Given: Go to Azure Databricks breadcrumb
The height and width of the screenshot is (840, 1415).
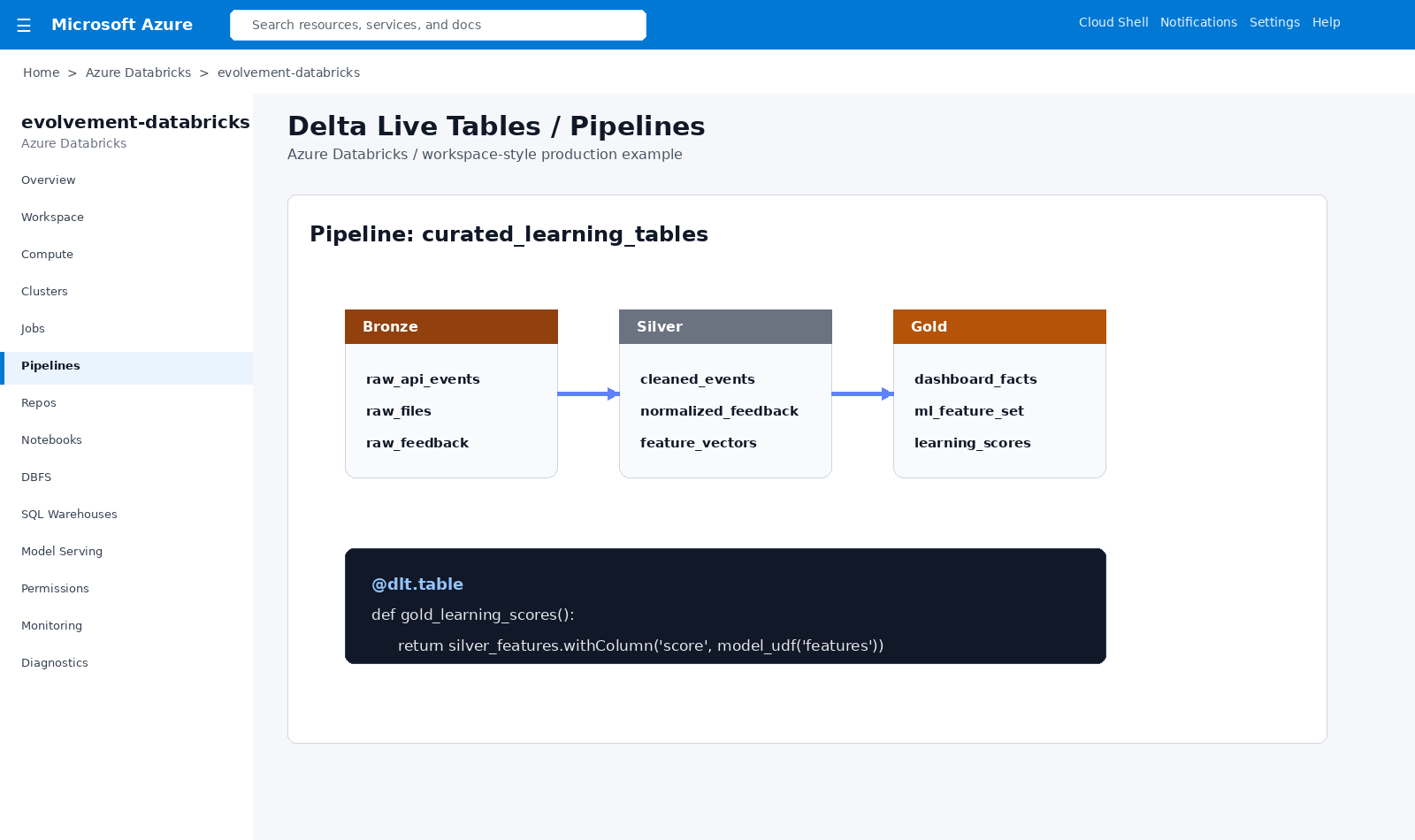Looking at the screenshot, I should click(x=138, y=73).
